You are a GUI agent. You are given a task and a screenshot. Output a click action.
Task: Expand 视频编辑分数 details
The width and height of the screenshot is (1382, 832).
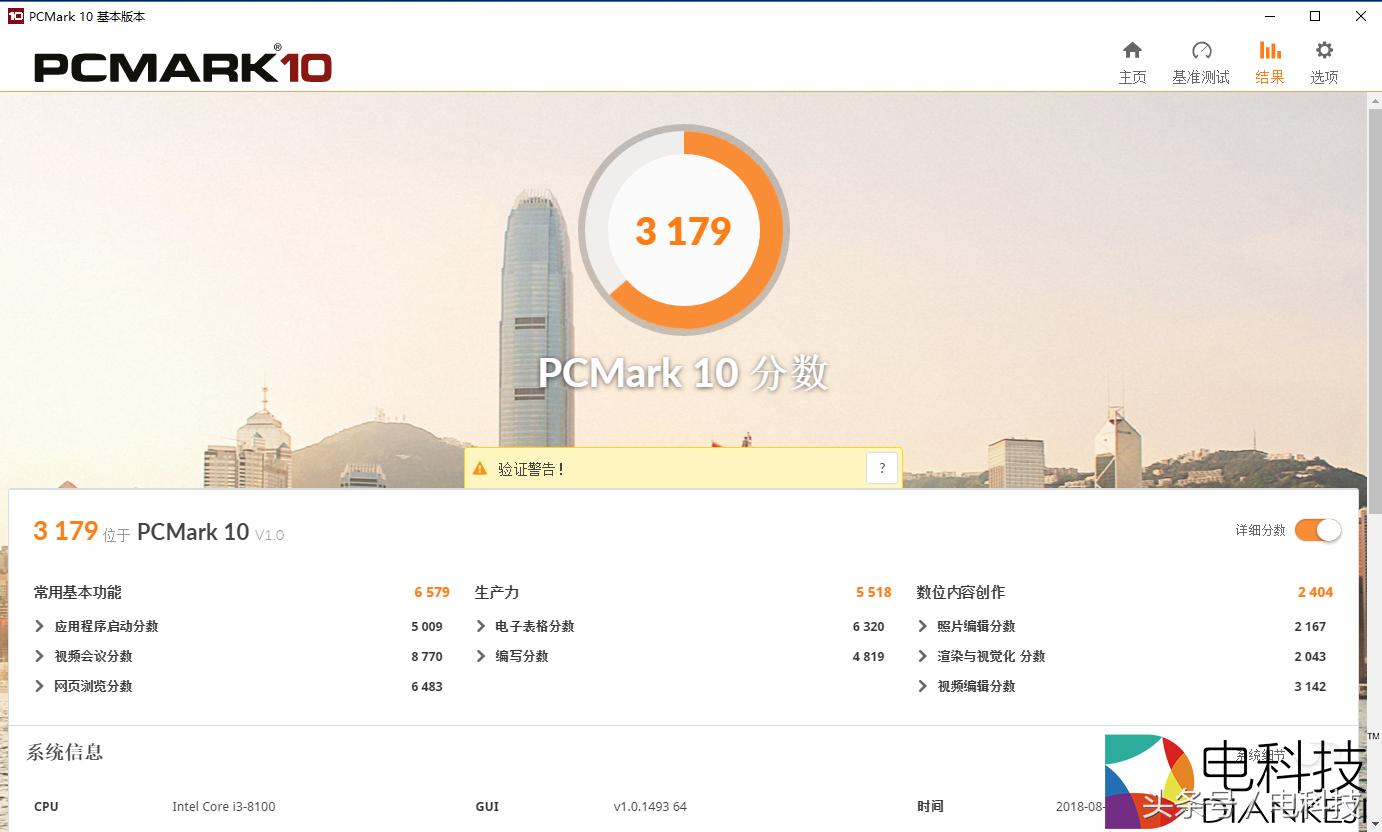(923, 686)
